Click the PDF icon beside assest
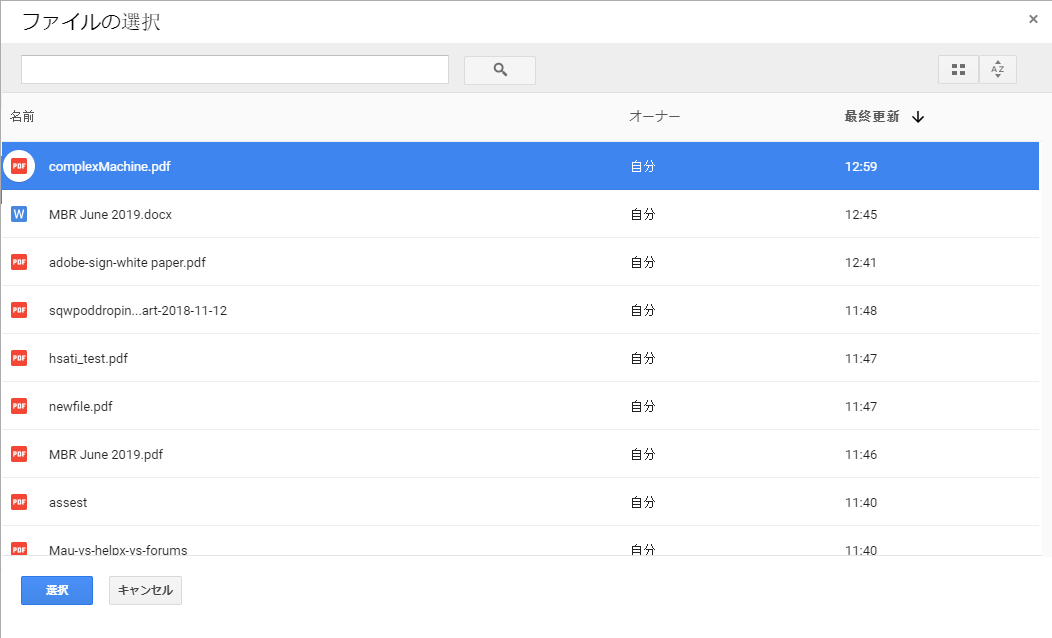 19,502
